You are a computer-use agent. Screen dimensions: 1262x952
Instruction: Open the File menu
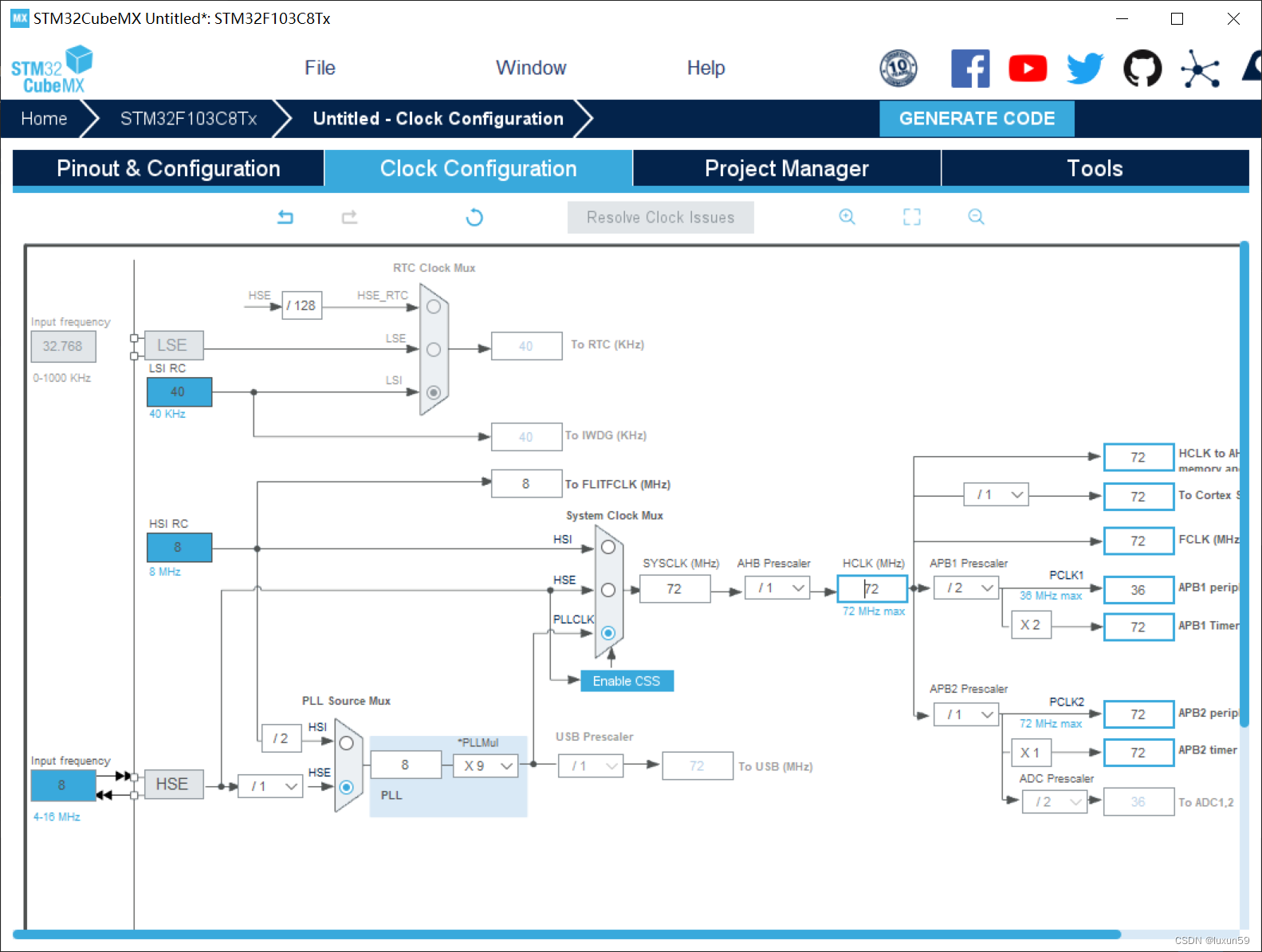[x=320, y=68]
